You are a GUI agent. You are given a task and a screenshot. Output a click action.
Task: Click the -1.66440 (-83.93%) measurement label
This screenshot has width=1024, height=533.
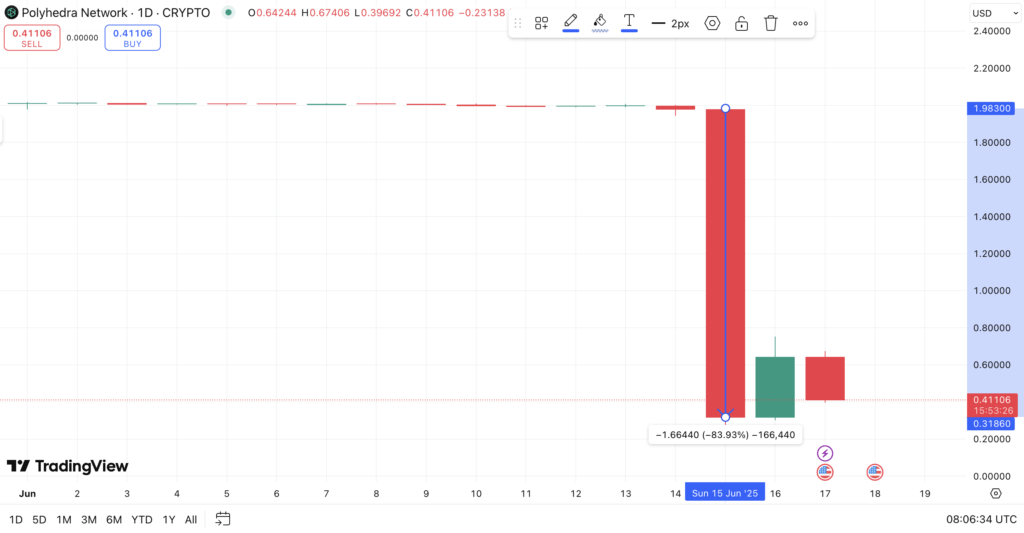coord(725,435)
